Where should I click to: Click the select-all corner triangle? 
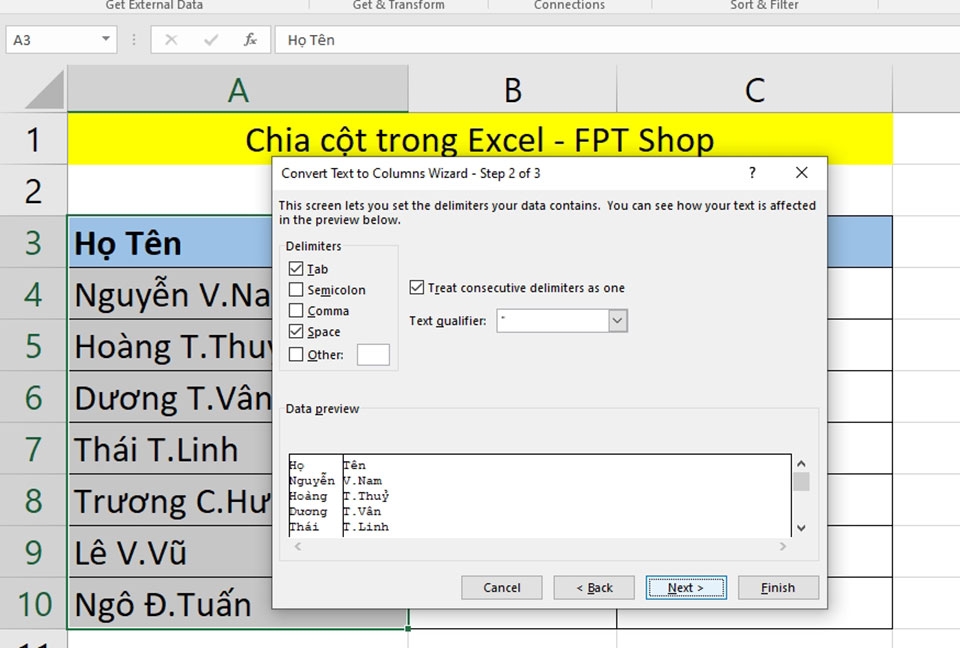click(x=45, y=89)
